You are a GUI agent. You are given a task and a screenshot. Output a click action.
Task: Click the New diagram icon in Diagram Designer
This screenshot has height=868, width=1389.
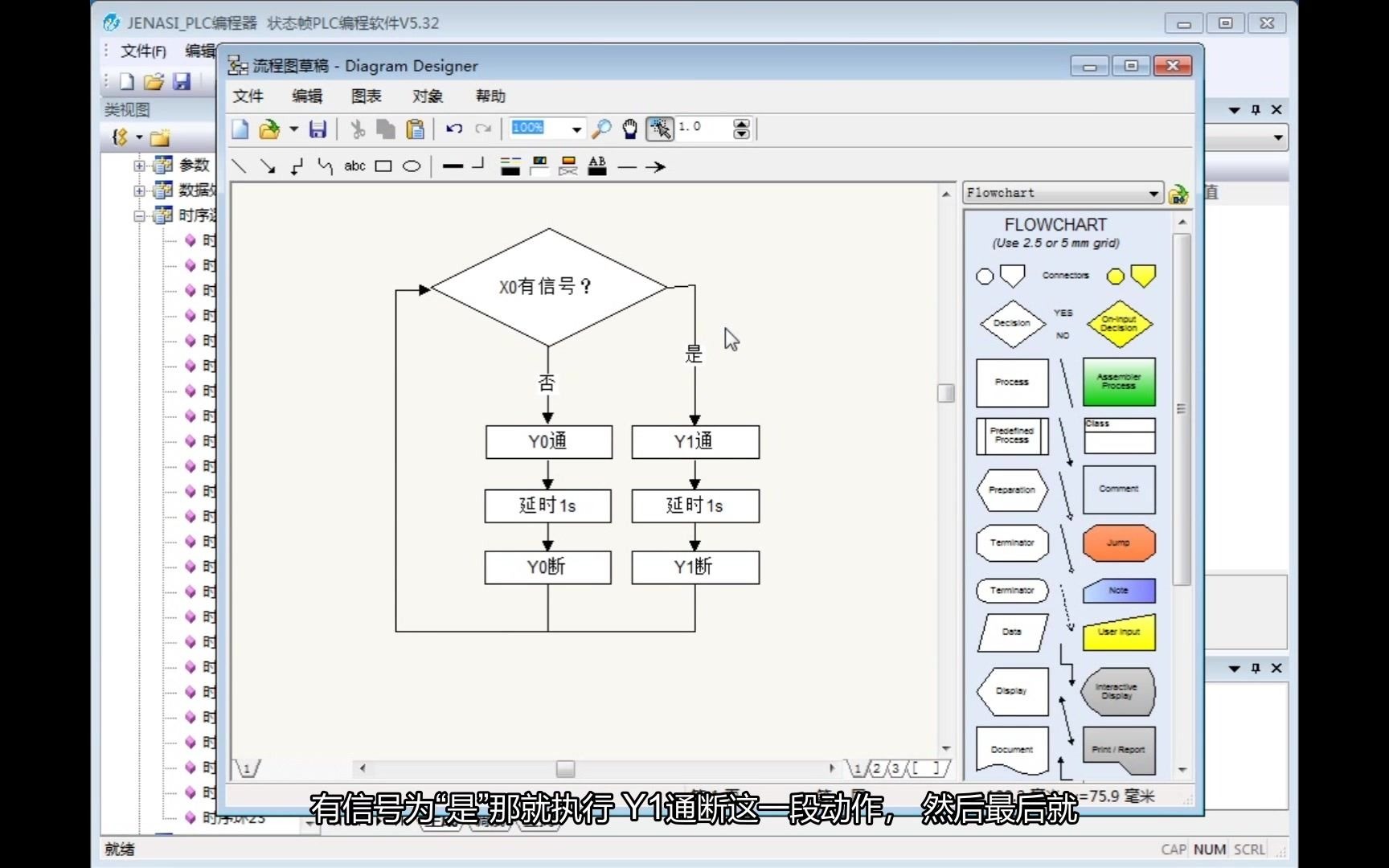[240, 129]
